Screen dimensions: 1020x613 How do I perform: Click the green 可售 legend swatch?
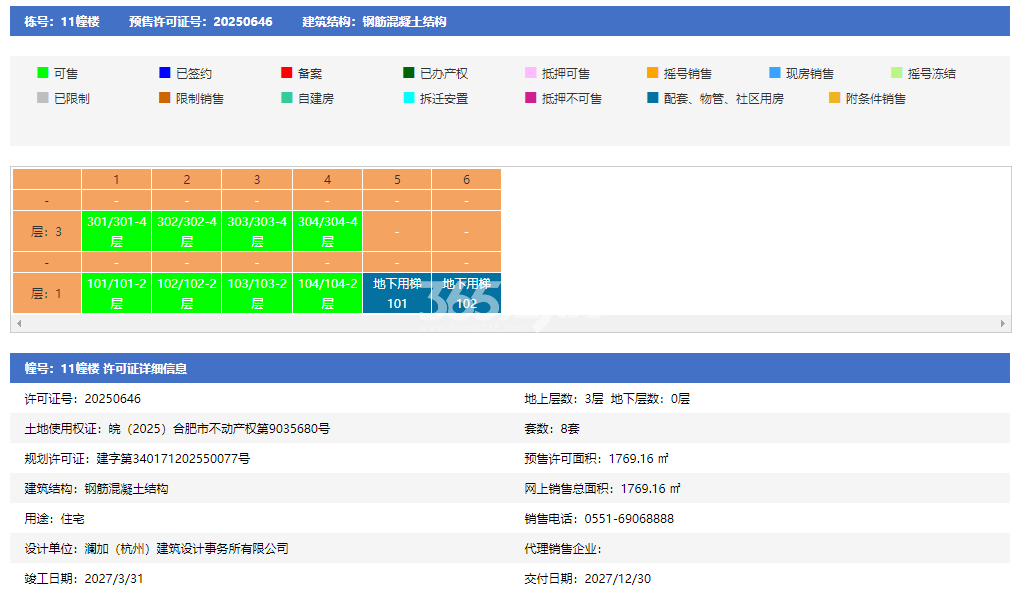click(43, 73)
